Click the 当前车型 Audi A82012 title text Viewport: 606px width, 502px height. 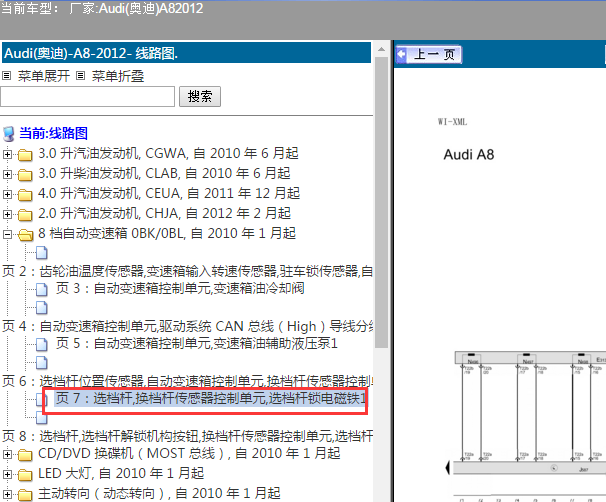pos(102,9)
